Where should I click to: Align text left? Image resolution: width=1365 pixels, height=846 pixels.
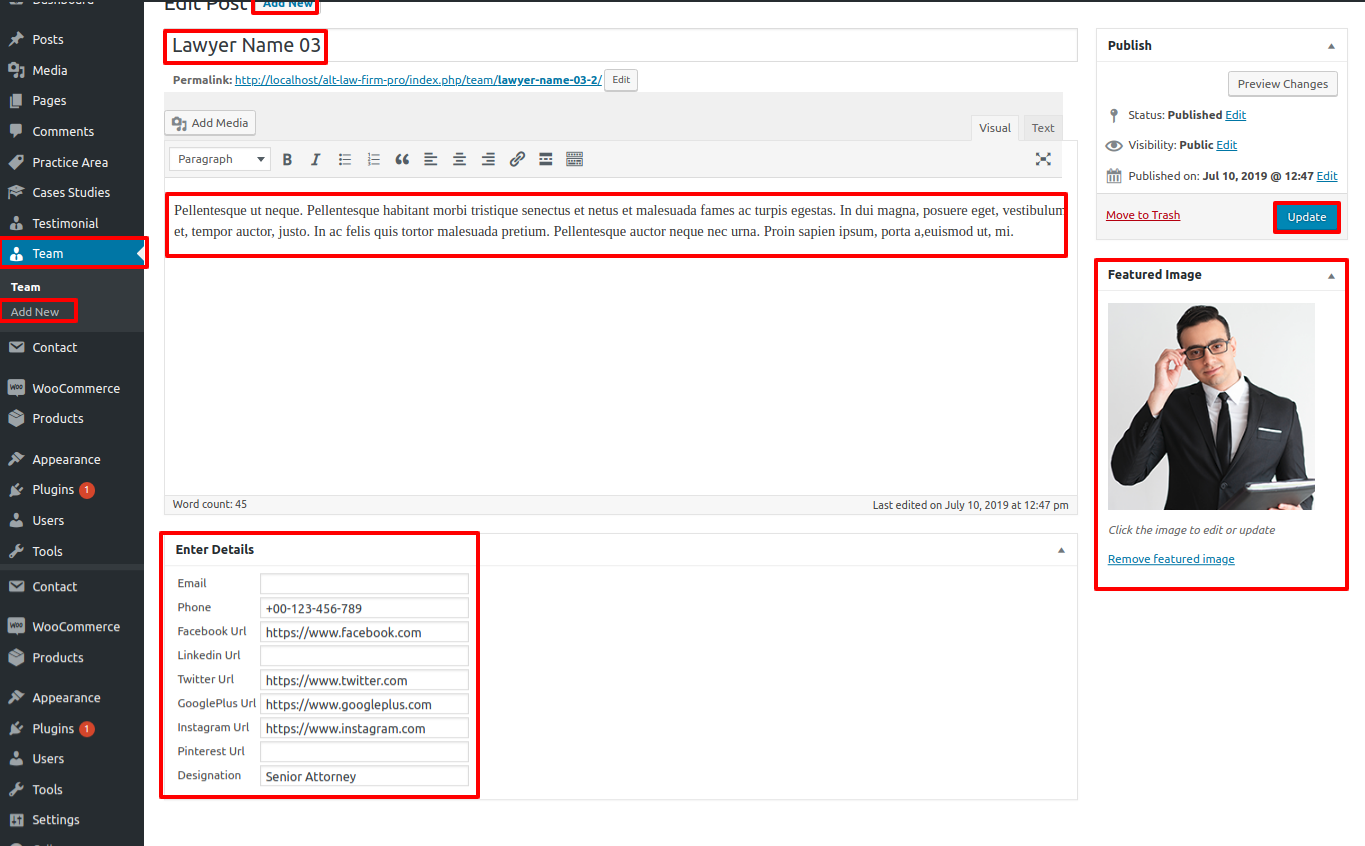click(431, 159)
